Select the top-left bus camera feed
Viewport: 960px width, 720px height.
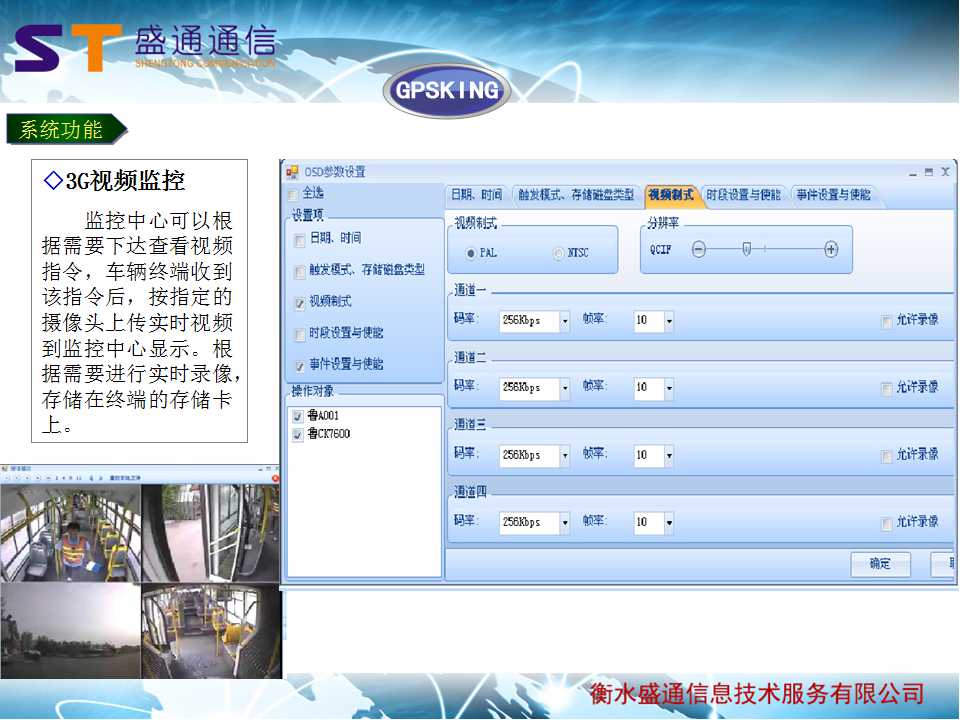coord(70,533)
